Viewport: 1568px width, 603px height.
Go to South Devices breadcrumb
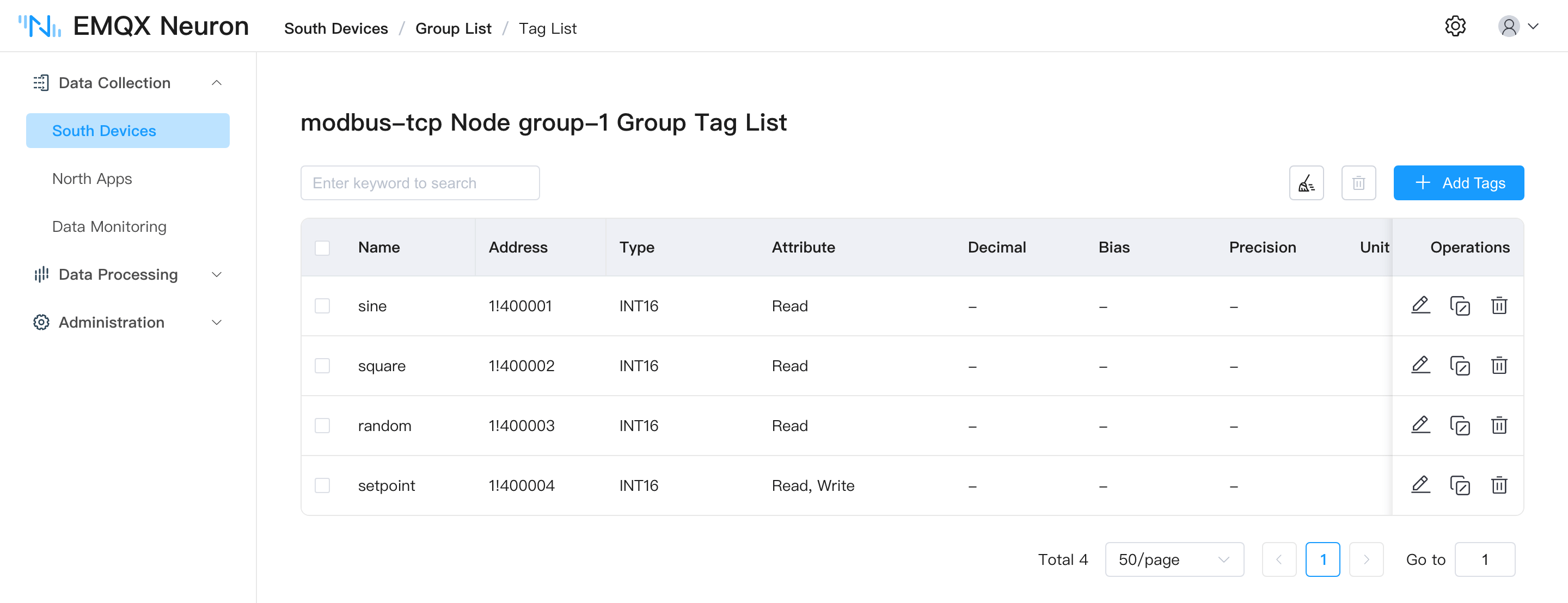pos(336,29)
